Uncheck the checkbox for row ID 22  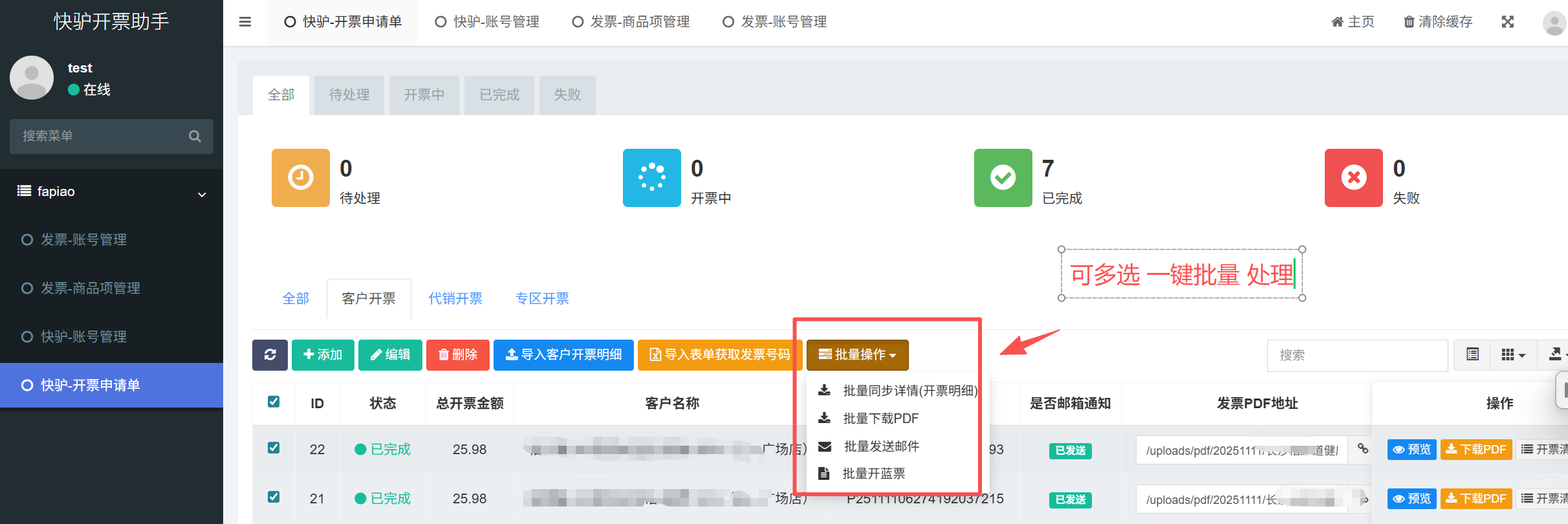coord(274,448)
